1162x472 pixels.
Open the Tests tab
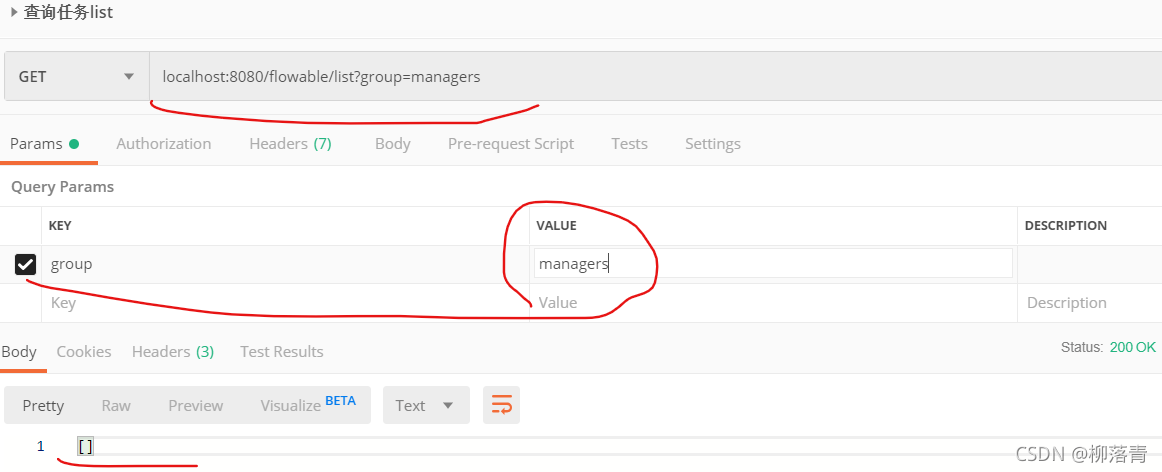629,144
